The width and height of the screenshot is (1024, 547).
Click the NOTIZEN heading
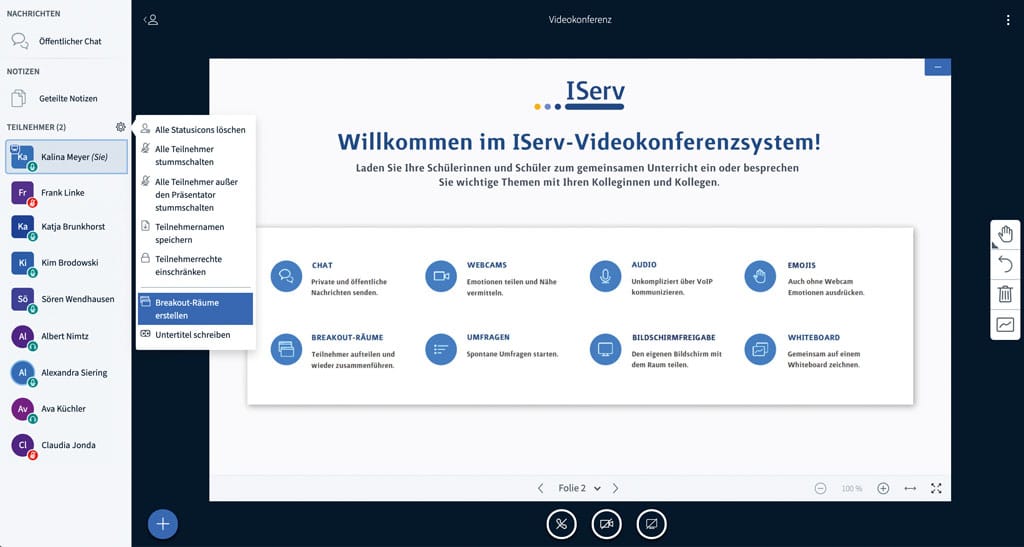pos(23,72)
